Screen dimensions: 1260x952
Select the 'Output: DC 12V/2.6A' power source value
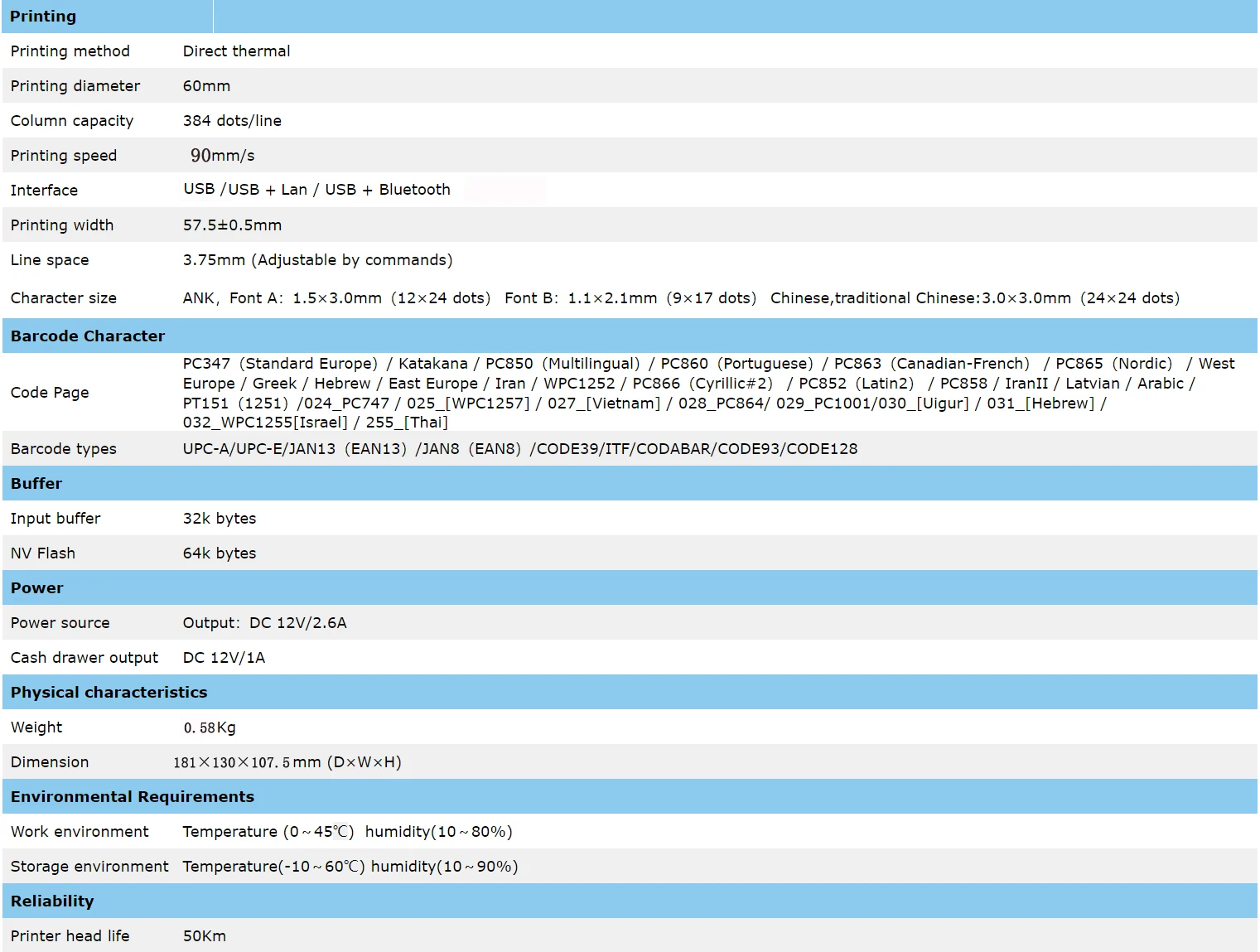point(265,623)
